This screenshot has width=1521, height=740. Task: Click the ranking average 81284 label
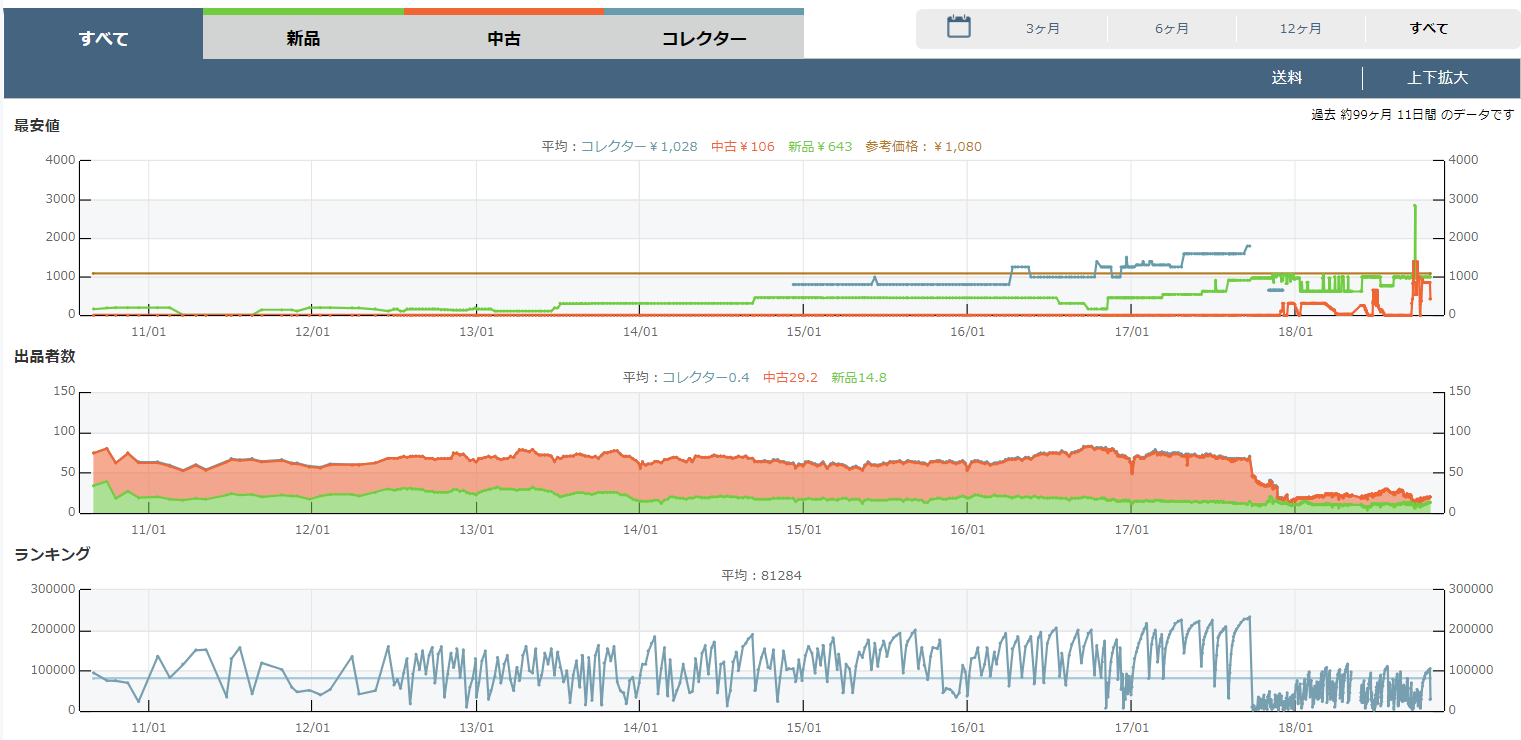[x=761, y=576]
